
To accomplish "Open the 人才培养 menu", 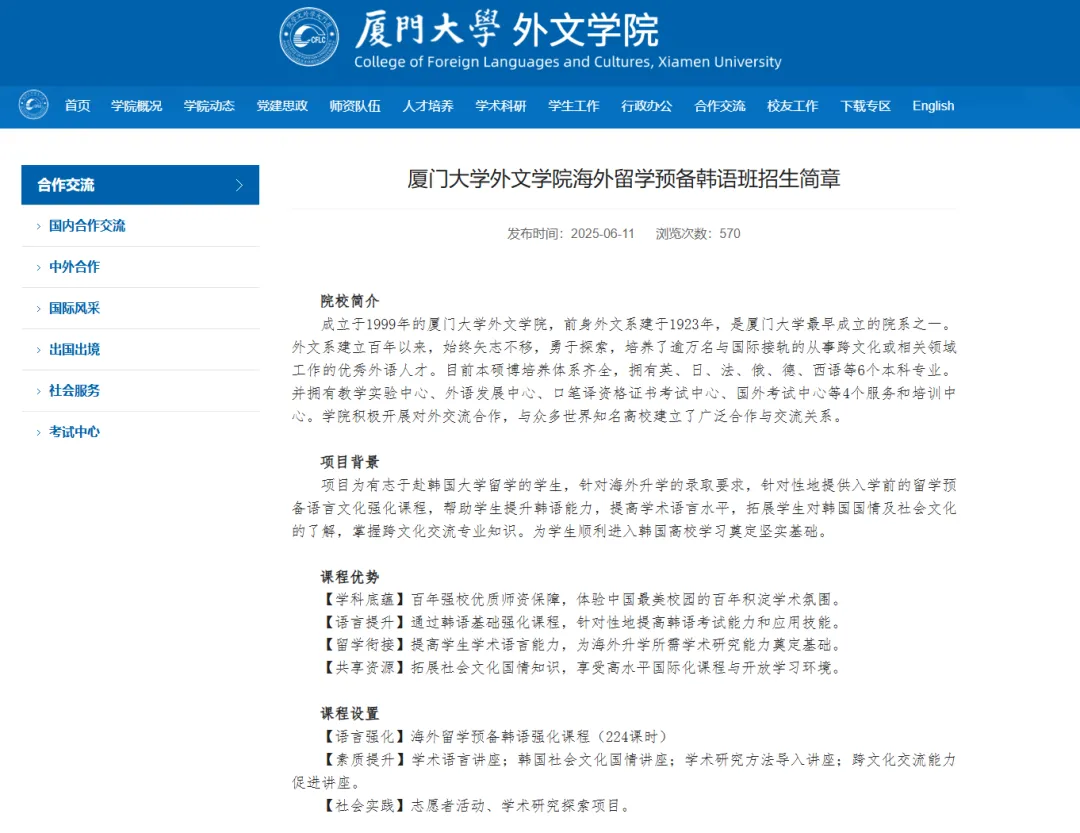I will (428, 106).
